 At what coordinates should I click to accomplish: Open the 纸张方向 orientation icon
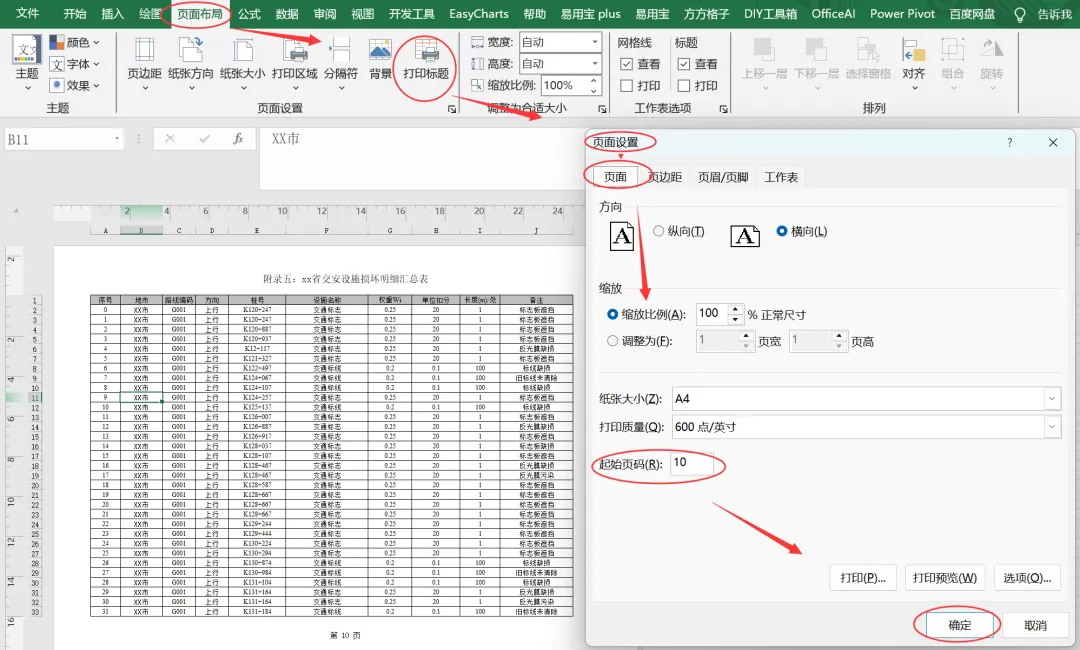pyautogui.click(x=191, y=50)
